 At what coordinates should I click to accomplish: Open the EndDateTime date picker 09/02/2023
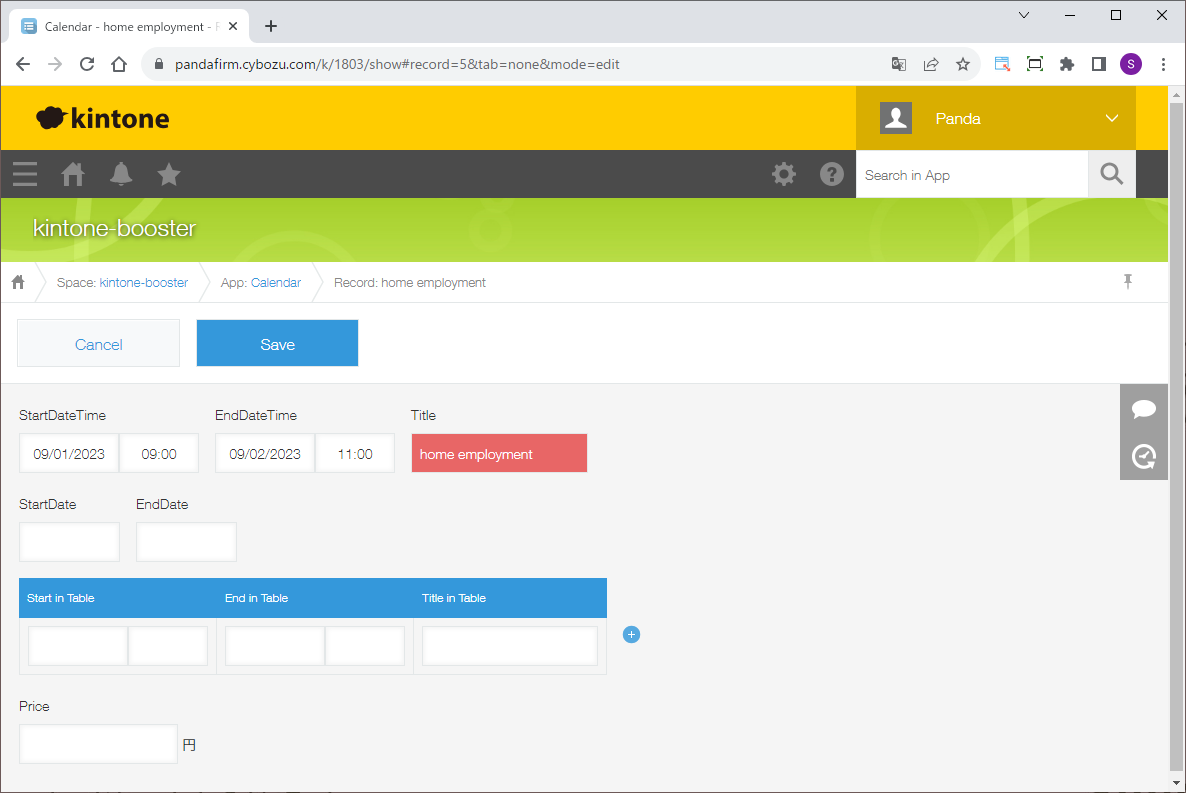pos(265,454)
